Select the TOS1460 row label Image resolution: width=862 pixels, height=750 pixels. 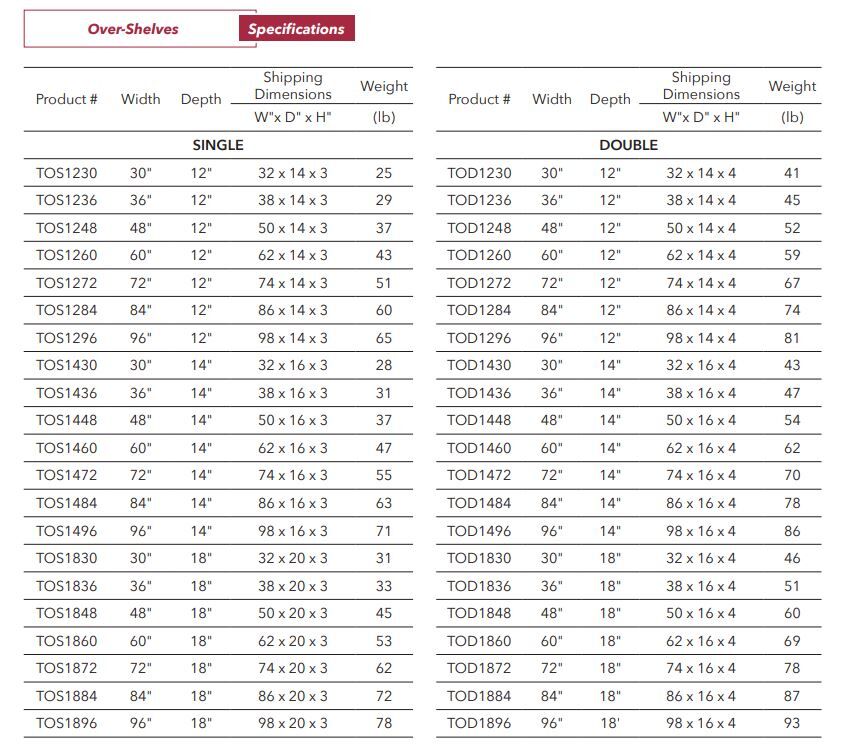[x=67, y=448]
